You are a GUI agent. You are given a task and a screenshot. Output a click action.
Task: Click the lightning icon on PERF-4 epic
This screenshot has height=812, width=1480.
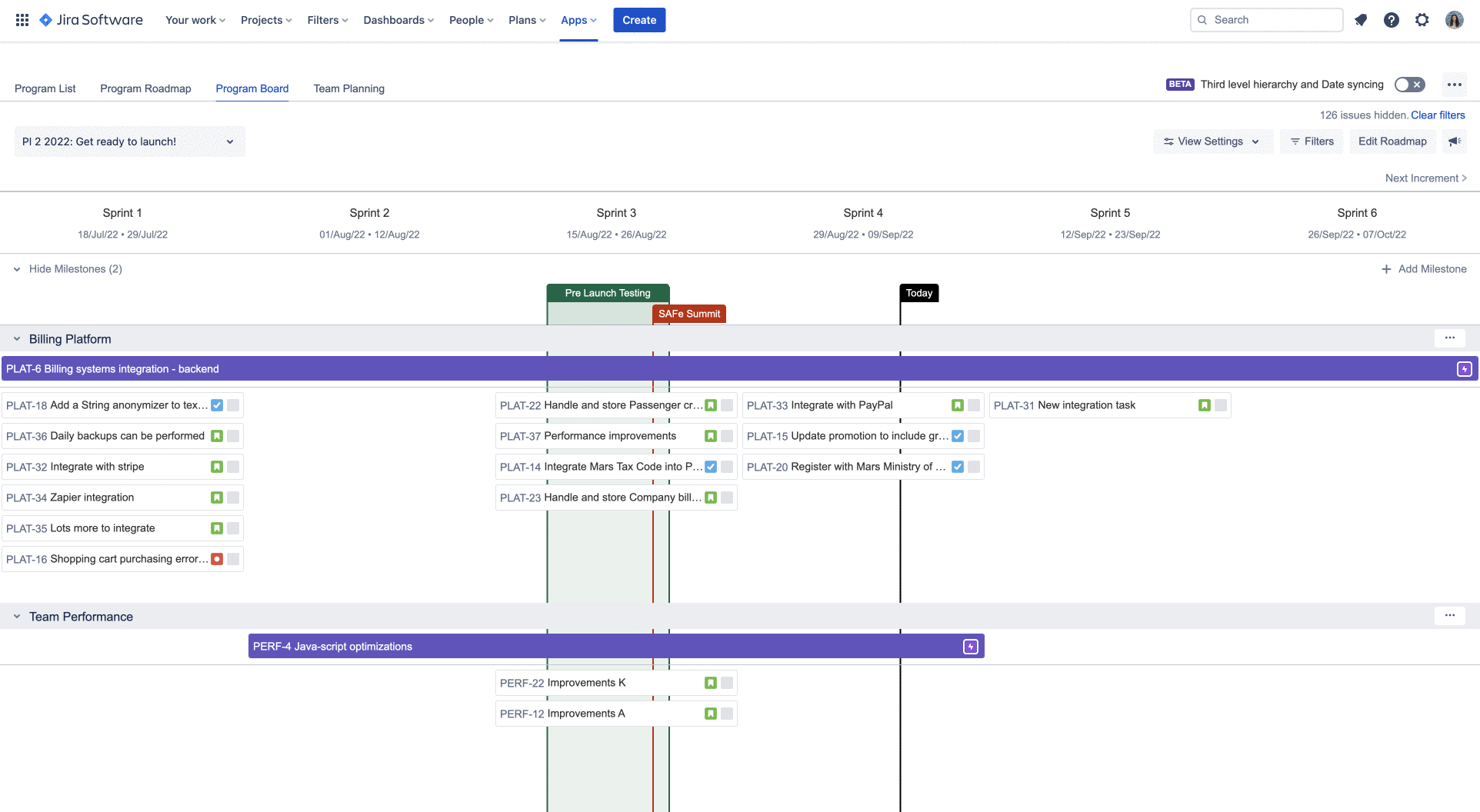tap(971, 647)
